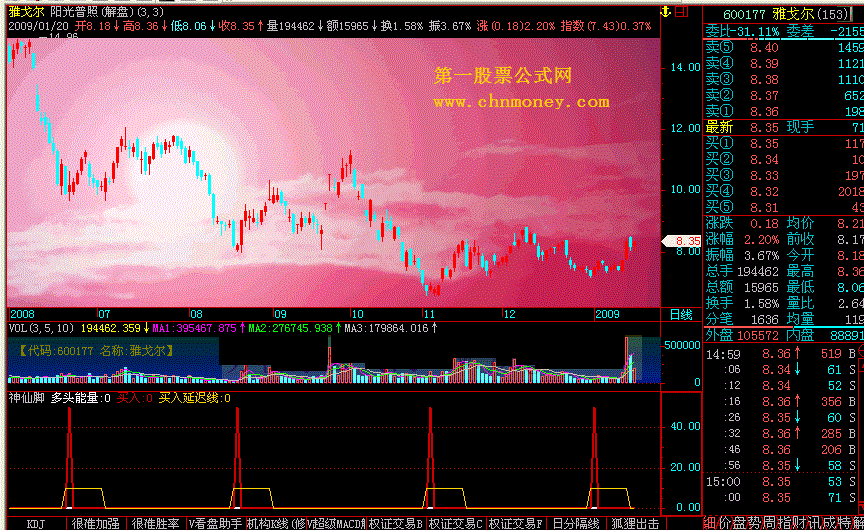Click the 日线 period label
This screenshot has height=530, width=864.
click(681, 315)
